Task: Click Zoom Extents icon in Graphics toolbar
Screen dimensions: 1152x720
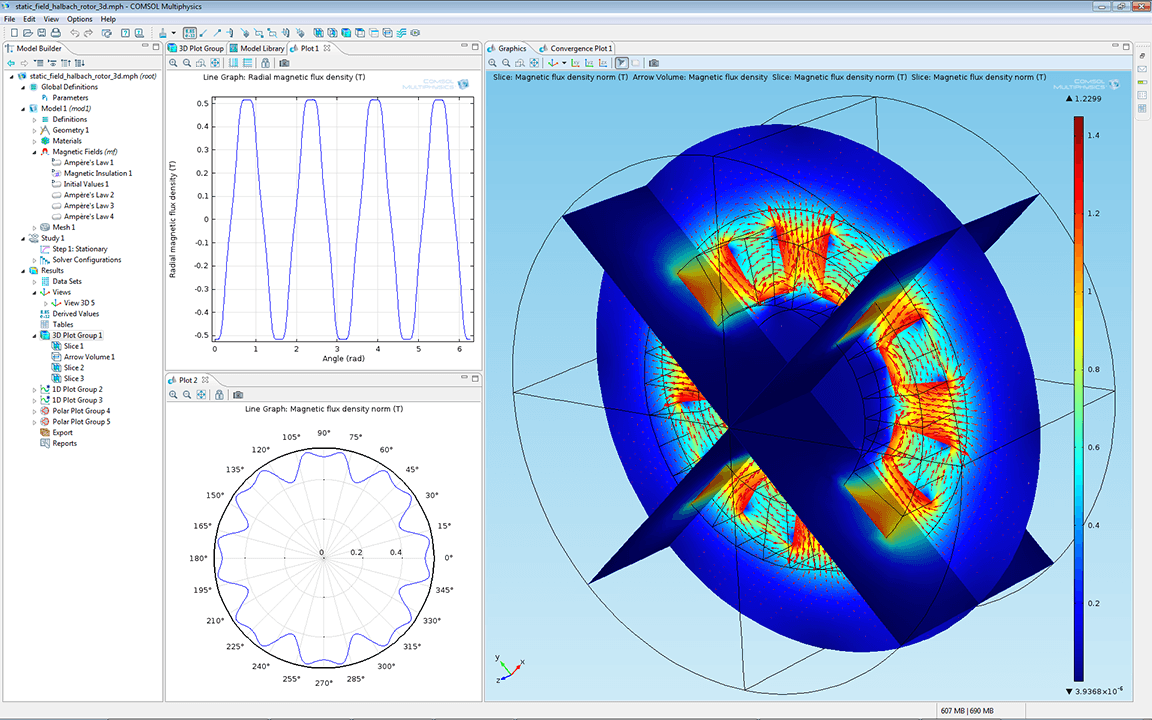Action: pyautogui.click(x=534, y=63)
